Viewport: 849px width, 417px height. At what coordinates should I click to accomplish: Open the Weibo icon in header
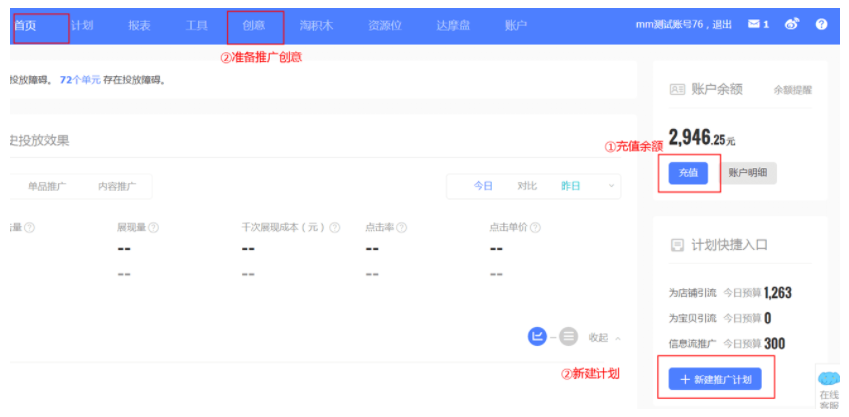792,24
